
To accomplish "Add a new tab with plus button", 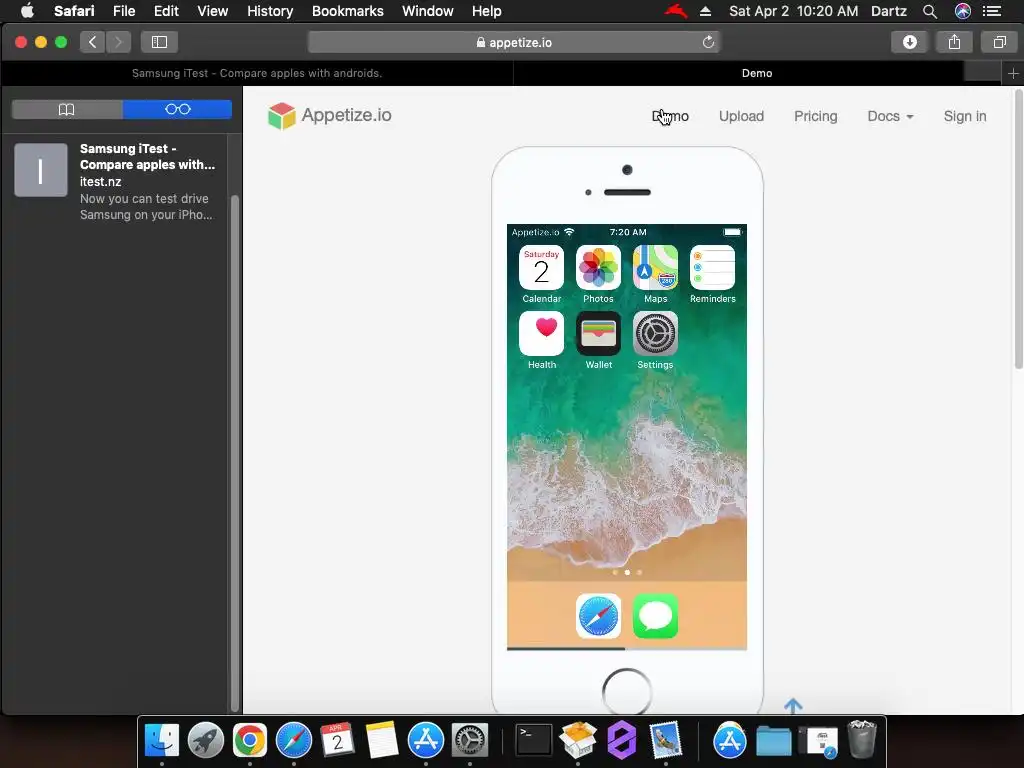I will tap(1013, 73).
